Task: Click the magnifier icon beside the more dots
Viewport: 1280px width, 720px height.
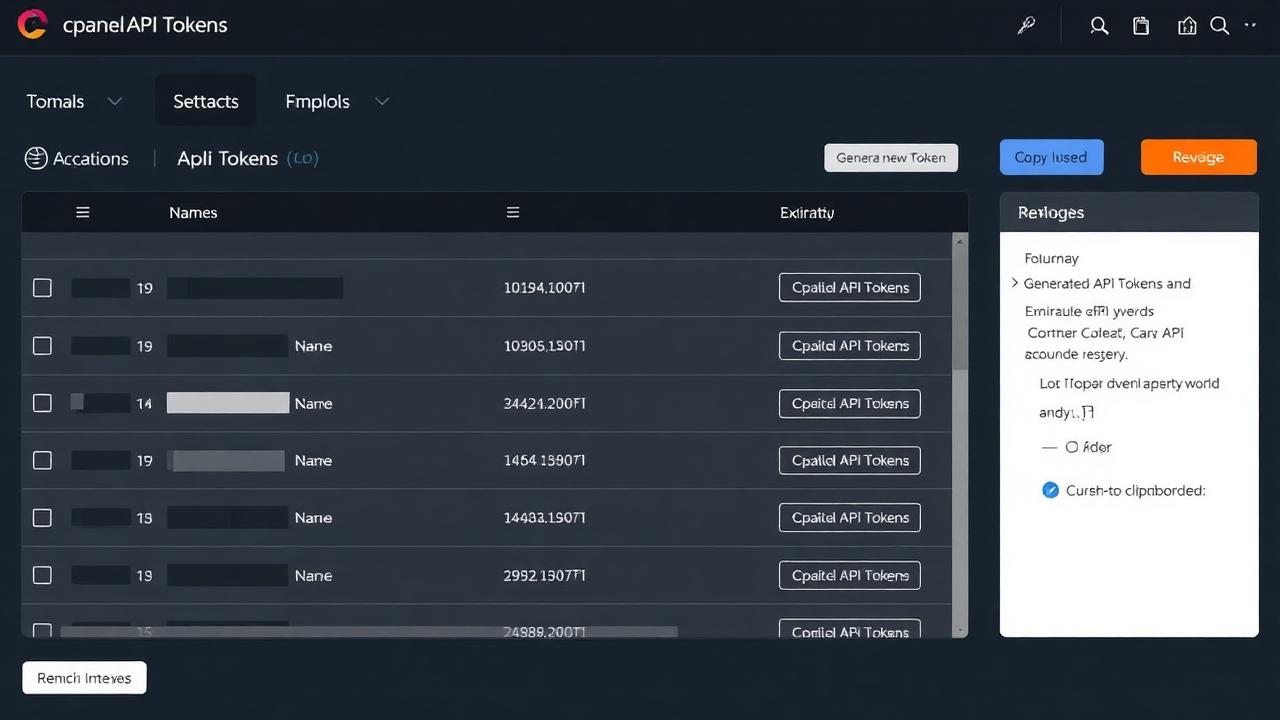Action: pyautogui.click(x=1219, y=26)
